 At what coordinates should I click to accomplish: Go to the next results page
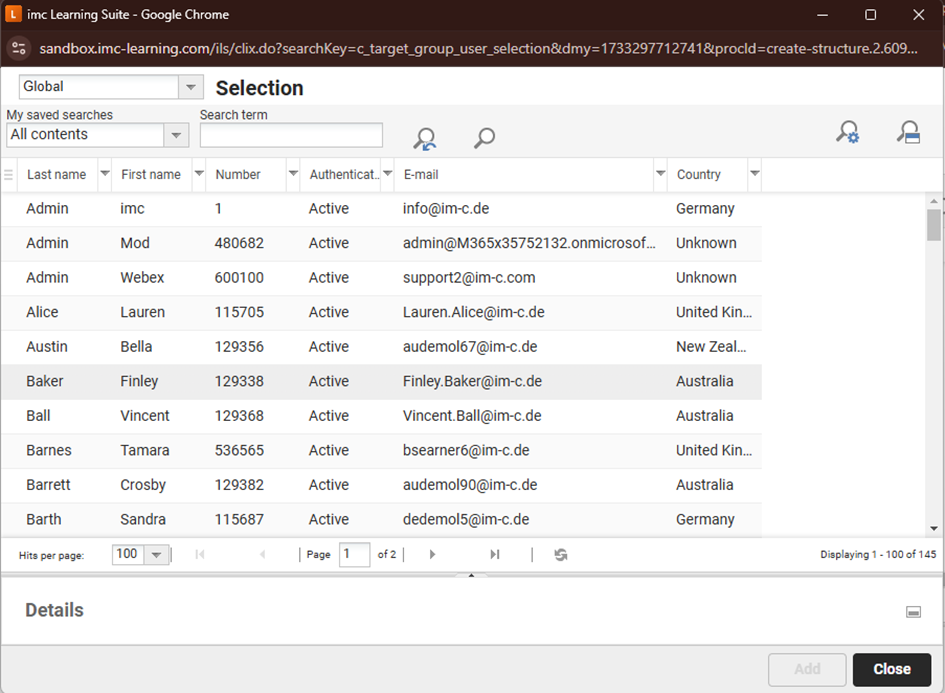(x=430, y=554)
